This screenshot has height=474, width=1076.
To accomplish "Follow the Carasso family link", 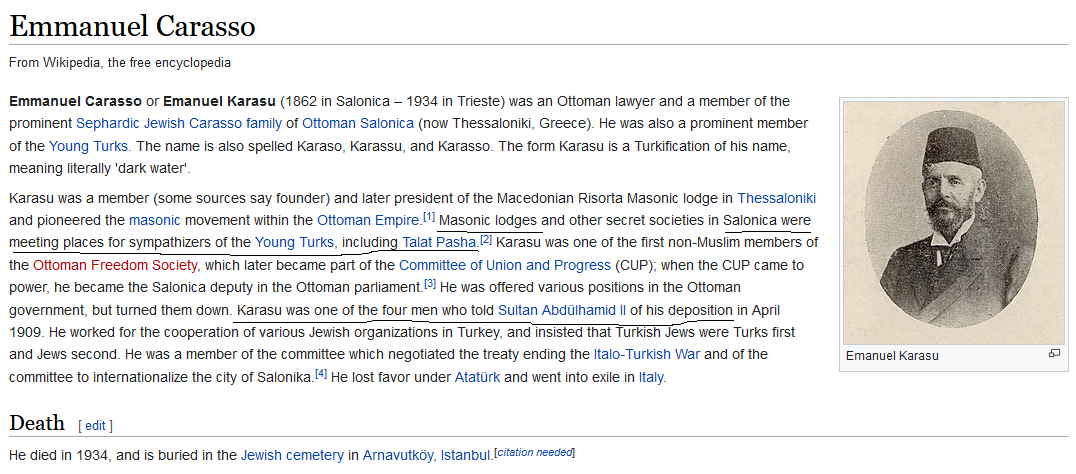I will point(238,124).
